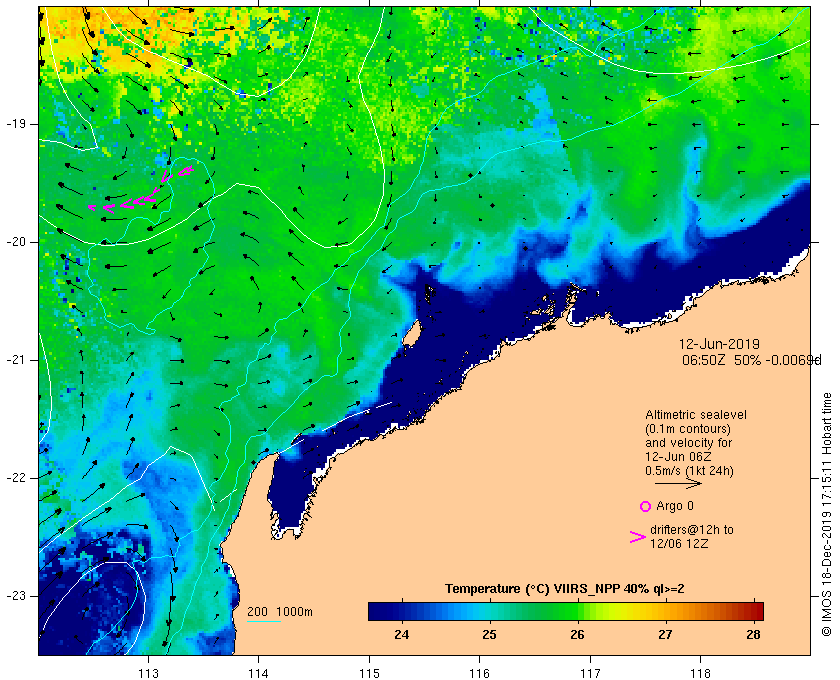Click the Altimetric sealevel label
The width and height of the screenshot is (840, 680).
[x=696, y=415]
